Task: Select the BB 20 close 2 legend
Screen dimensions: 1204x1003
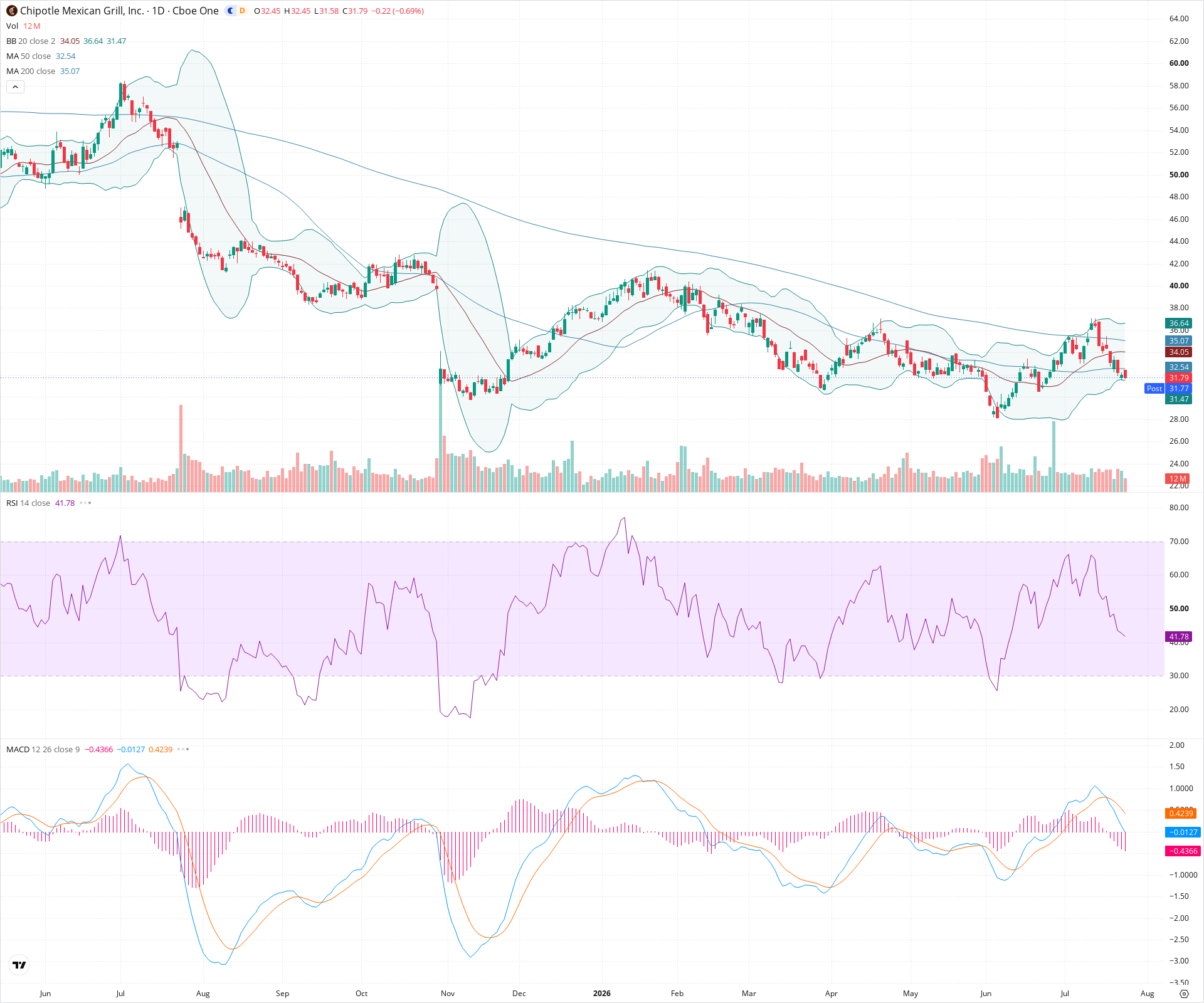Action: (31, 41)
